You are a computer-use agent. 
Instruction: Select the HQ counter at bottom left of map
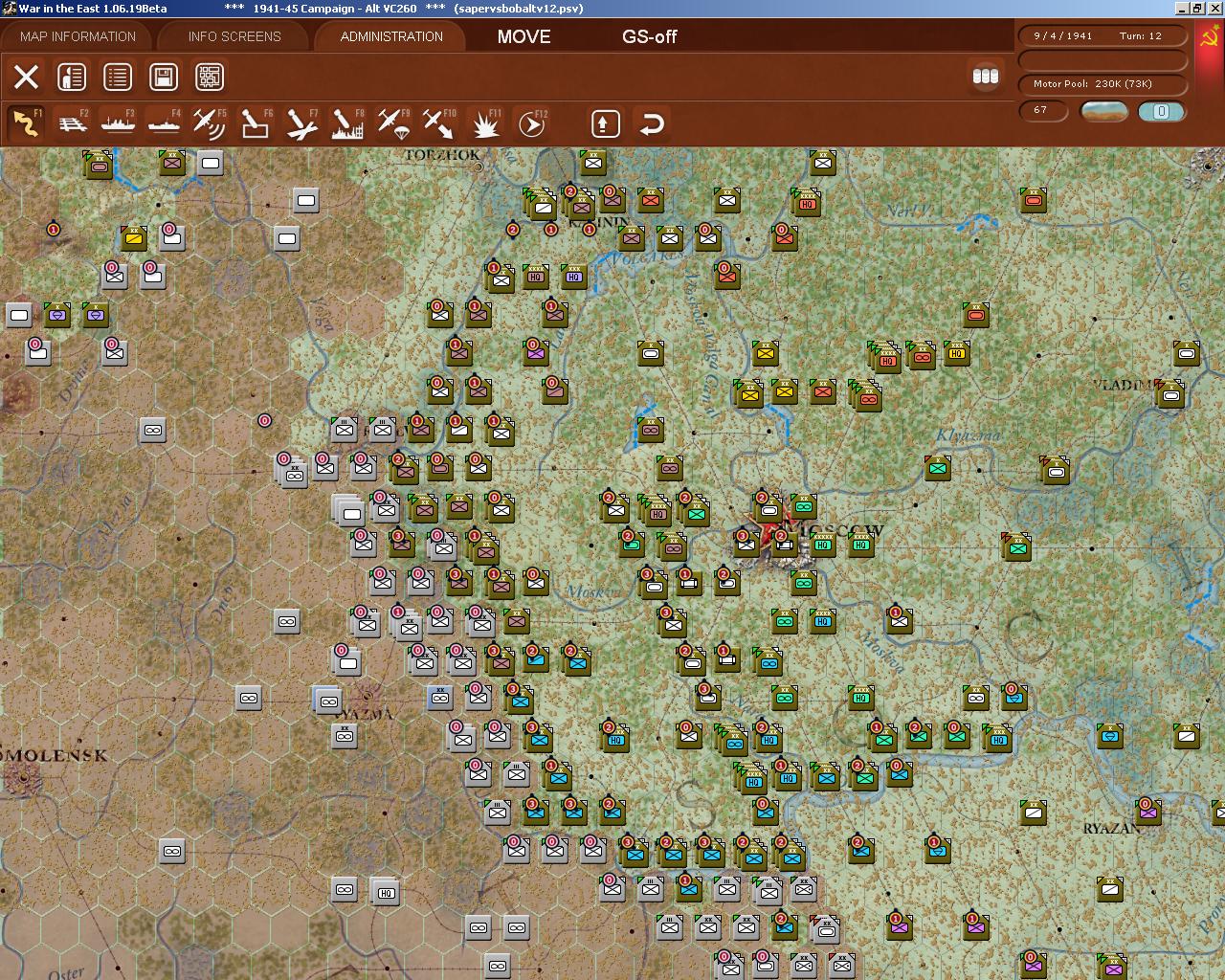pyautogui.click(x=386, y=892)
